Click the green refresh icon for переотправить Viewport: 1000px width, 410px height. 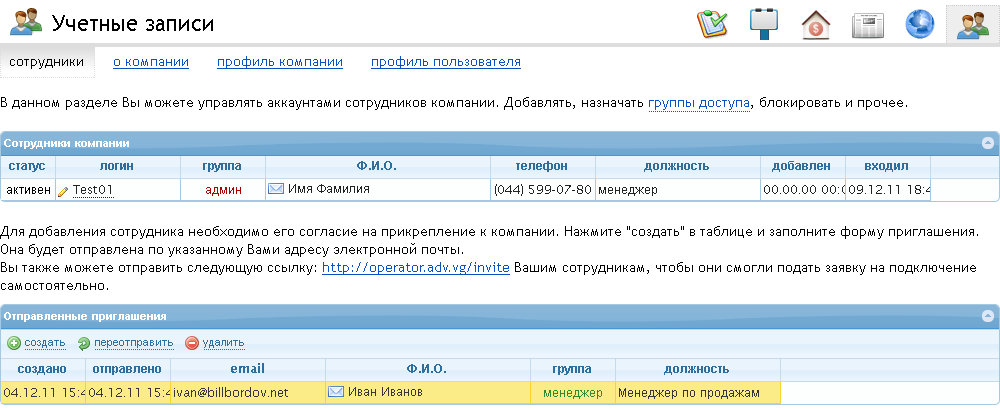84,344
